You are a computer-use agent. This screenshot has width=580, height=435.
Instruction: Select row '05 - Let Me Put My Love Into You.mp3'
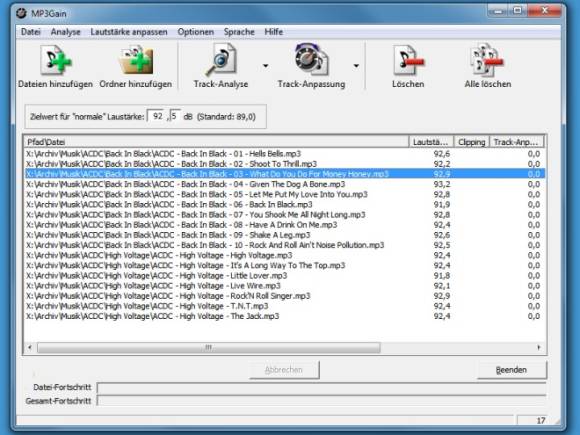(284, 194)
